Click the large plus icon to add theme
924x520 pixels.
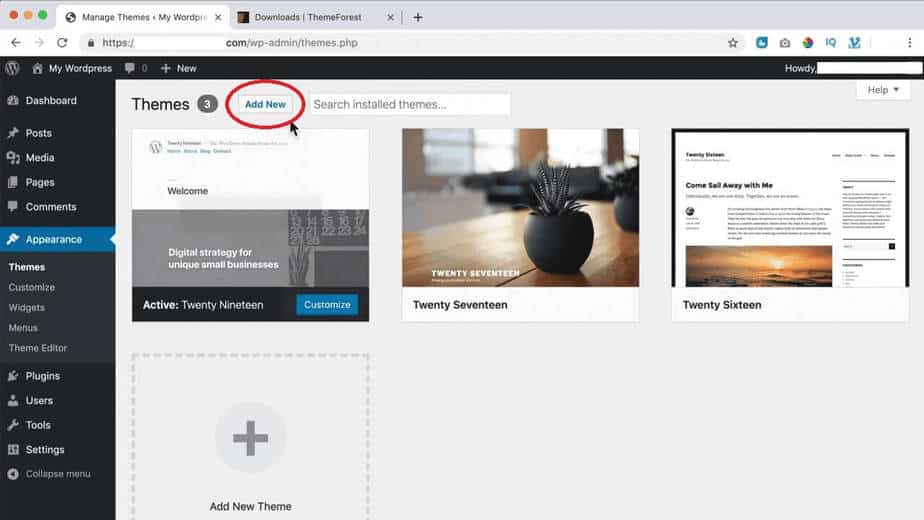[250, 438]
